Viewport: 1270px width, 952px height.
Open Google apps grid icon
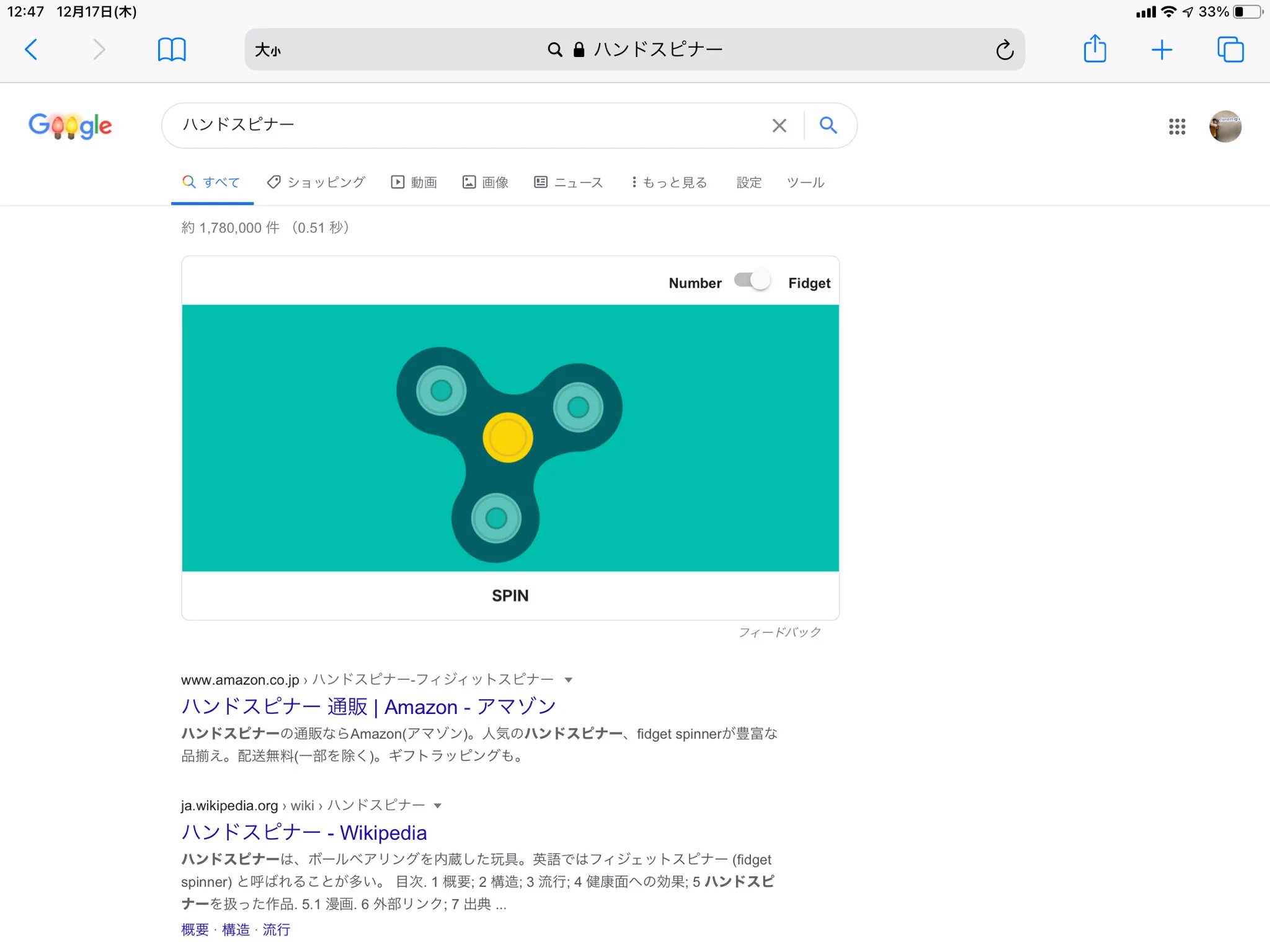pos(1176,126)
